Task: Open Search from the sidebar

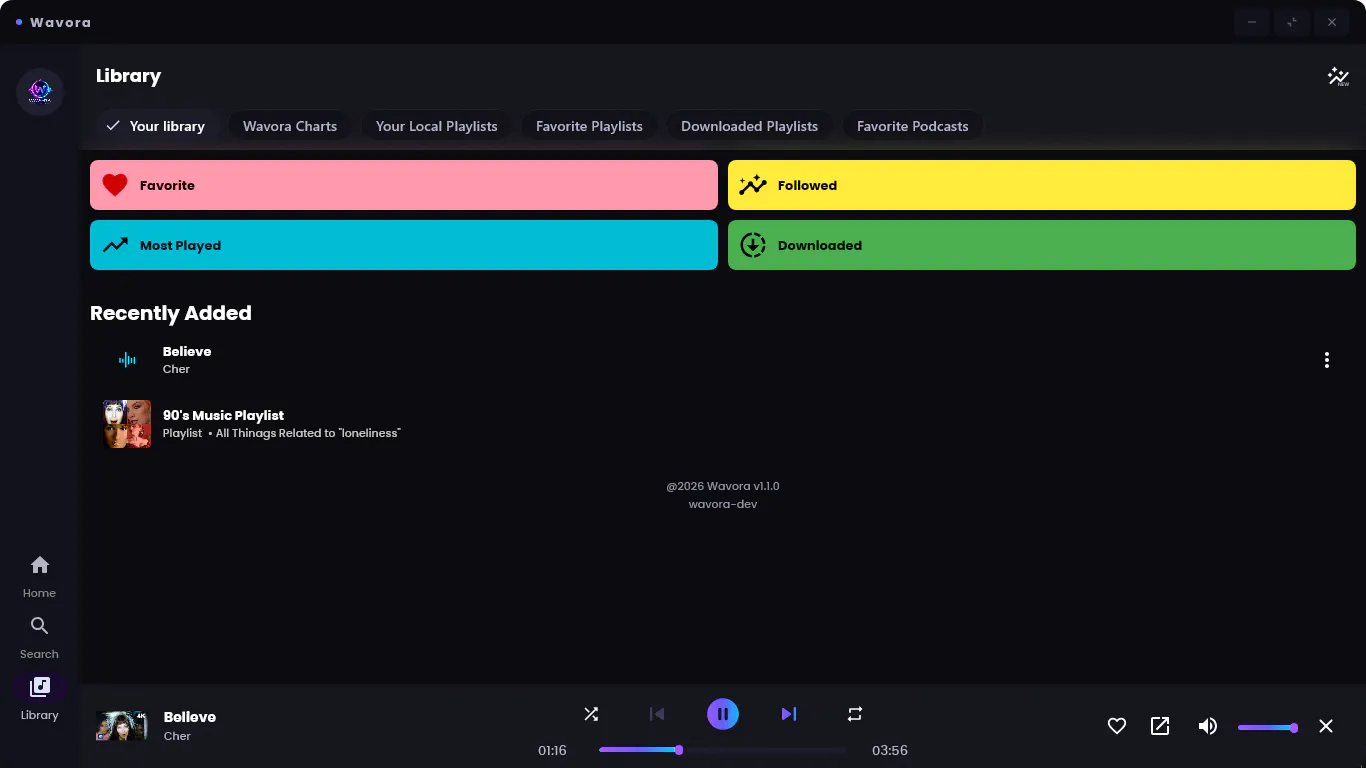Action: tap(40, 638)
